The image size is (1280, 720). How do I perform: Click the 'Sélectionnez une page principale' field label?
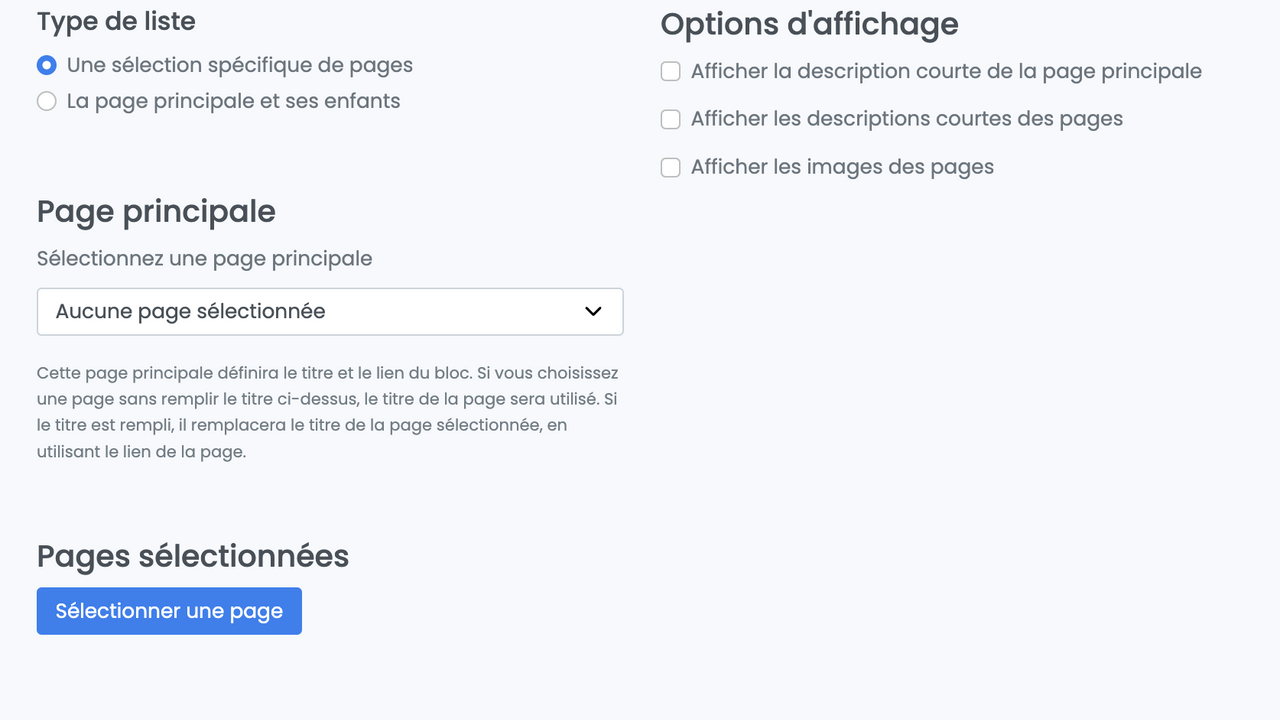point(204,259)
